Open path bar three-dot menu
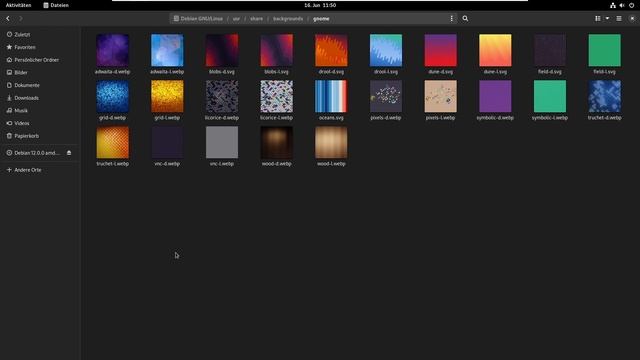 [451, 18]
